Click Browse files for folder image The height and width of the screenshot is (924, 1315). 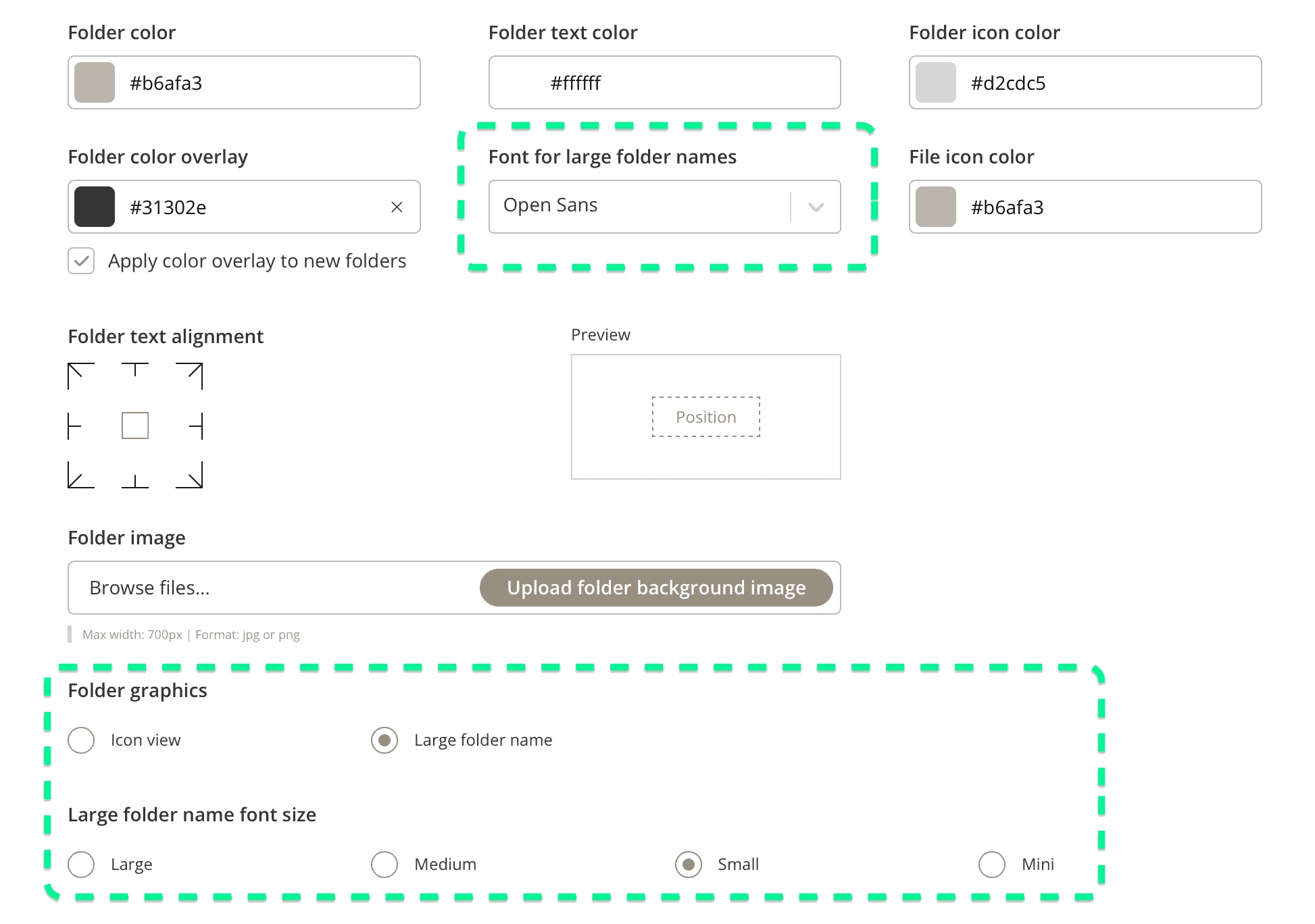pos(150,588)
